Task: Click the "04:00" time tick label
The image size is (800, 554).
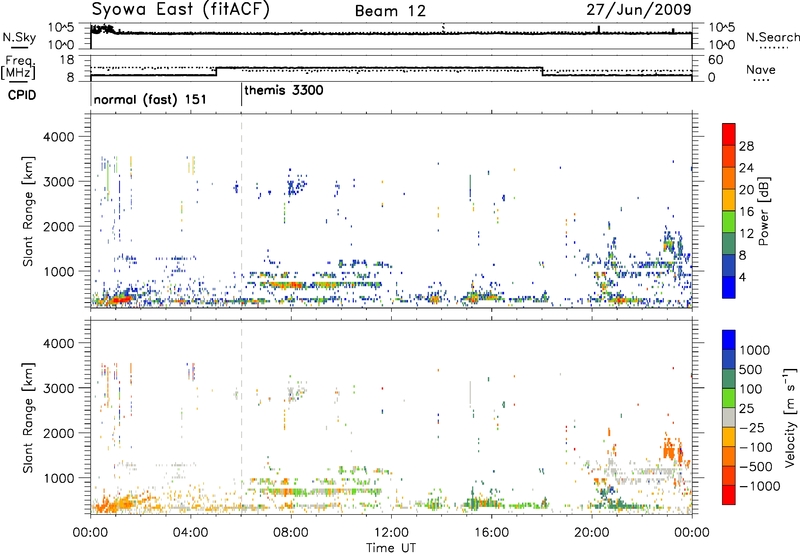Action: 190,533
